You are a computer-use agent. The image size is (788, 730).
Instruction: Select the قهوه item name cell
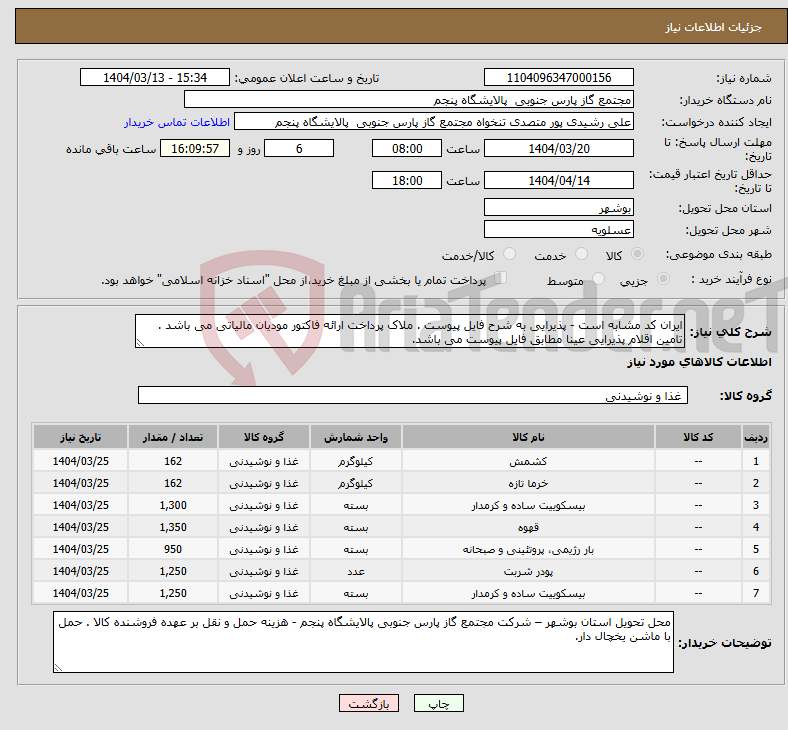(x=528, y=527)
